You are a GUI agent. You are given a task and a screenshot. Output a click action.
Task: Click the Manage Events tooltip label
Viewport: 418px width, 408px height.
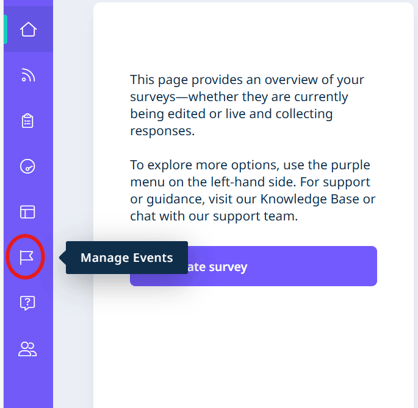pyautogui.click(x=127, y=258)
